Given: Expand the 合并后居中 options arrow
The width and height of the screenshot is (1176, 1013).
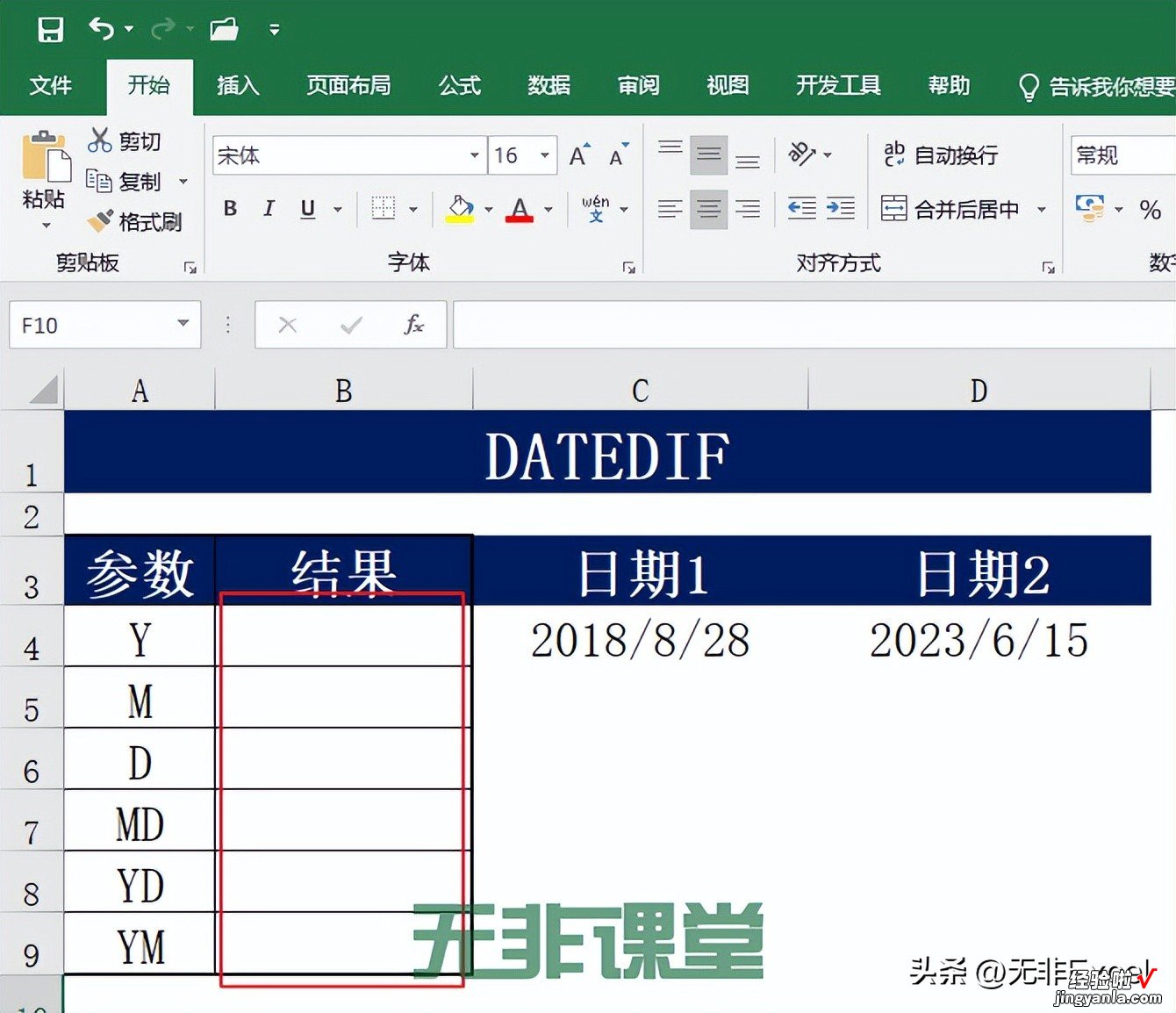Looking at the screenshot, I should point(1042,210).
